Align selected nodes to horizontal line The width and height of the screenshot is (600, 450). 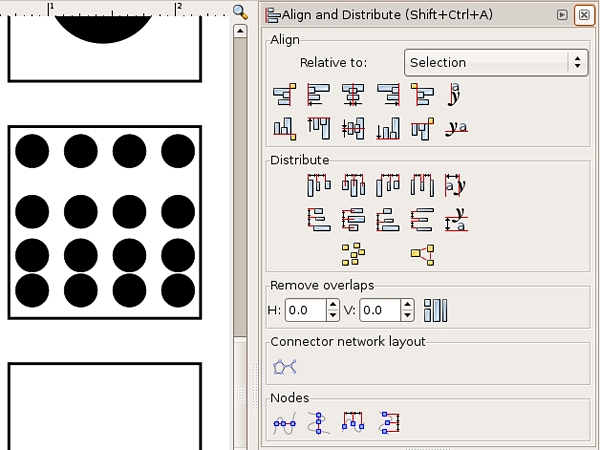point(285,424)
